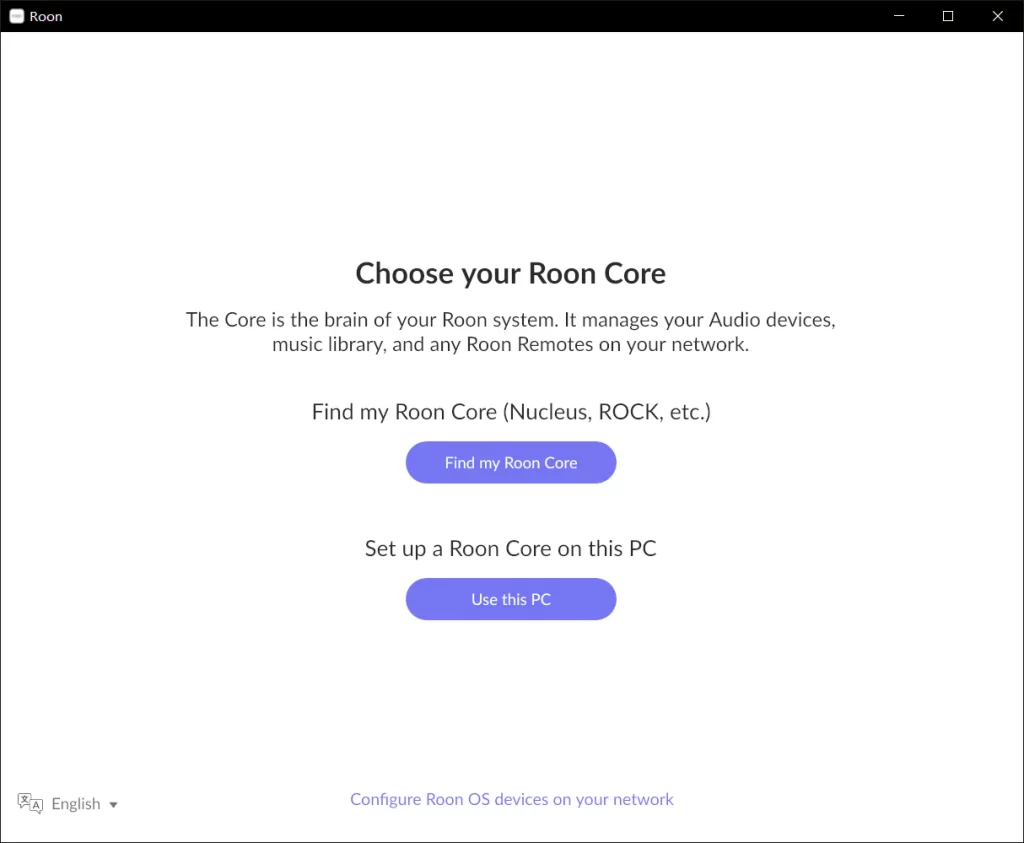Close the Roon window
Viewport: 1024px width, 843px height.
[x=998, y=16]
